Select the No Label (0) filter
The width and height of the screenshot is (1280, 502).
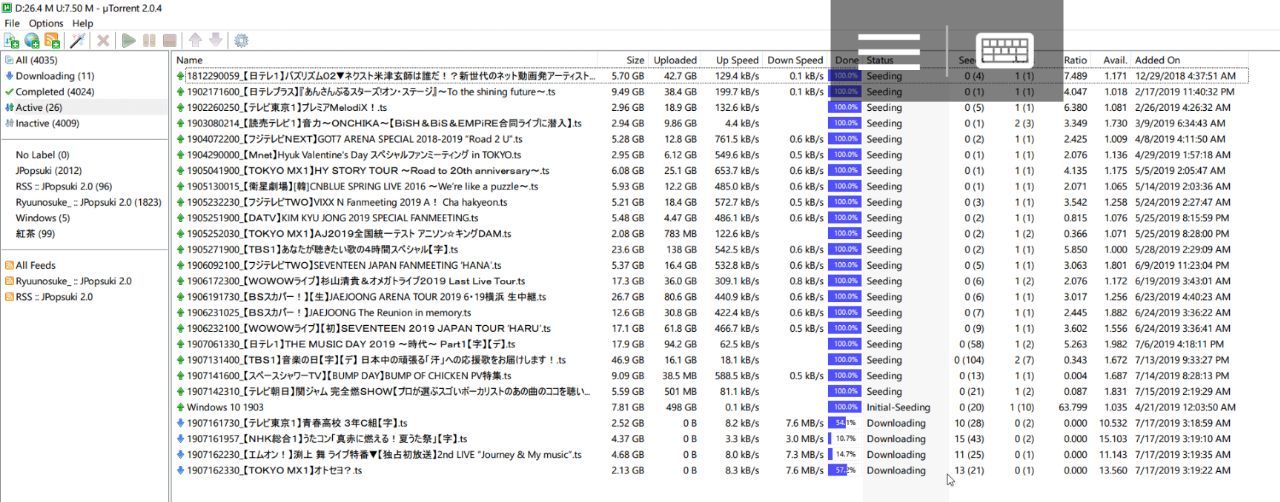(43, 155)
